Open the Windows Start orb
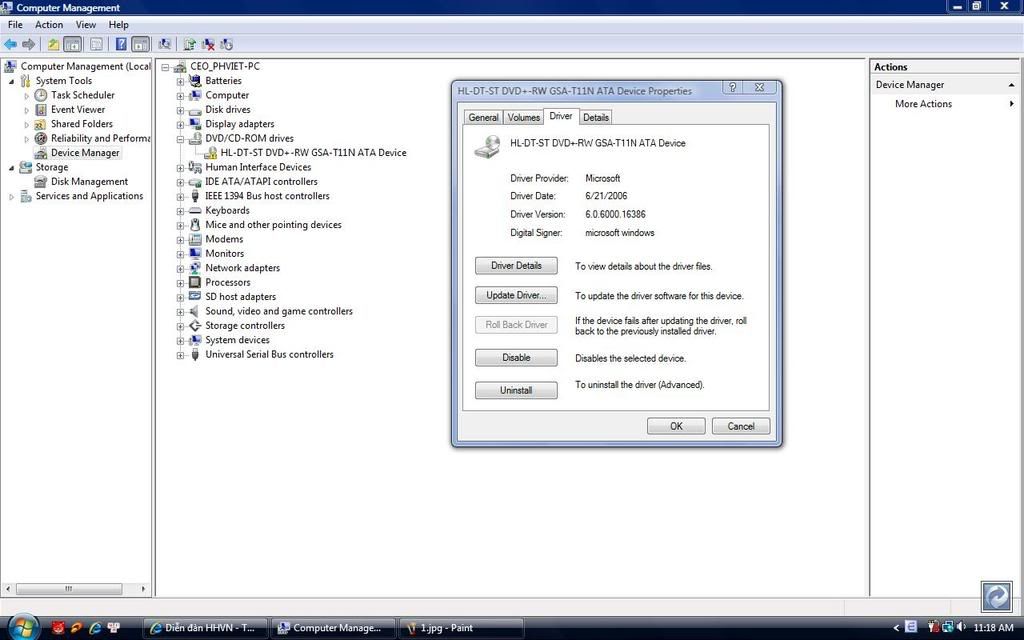Screen dimensions: 1024x640 click(x=22, y=627)
